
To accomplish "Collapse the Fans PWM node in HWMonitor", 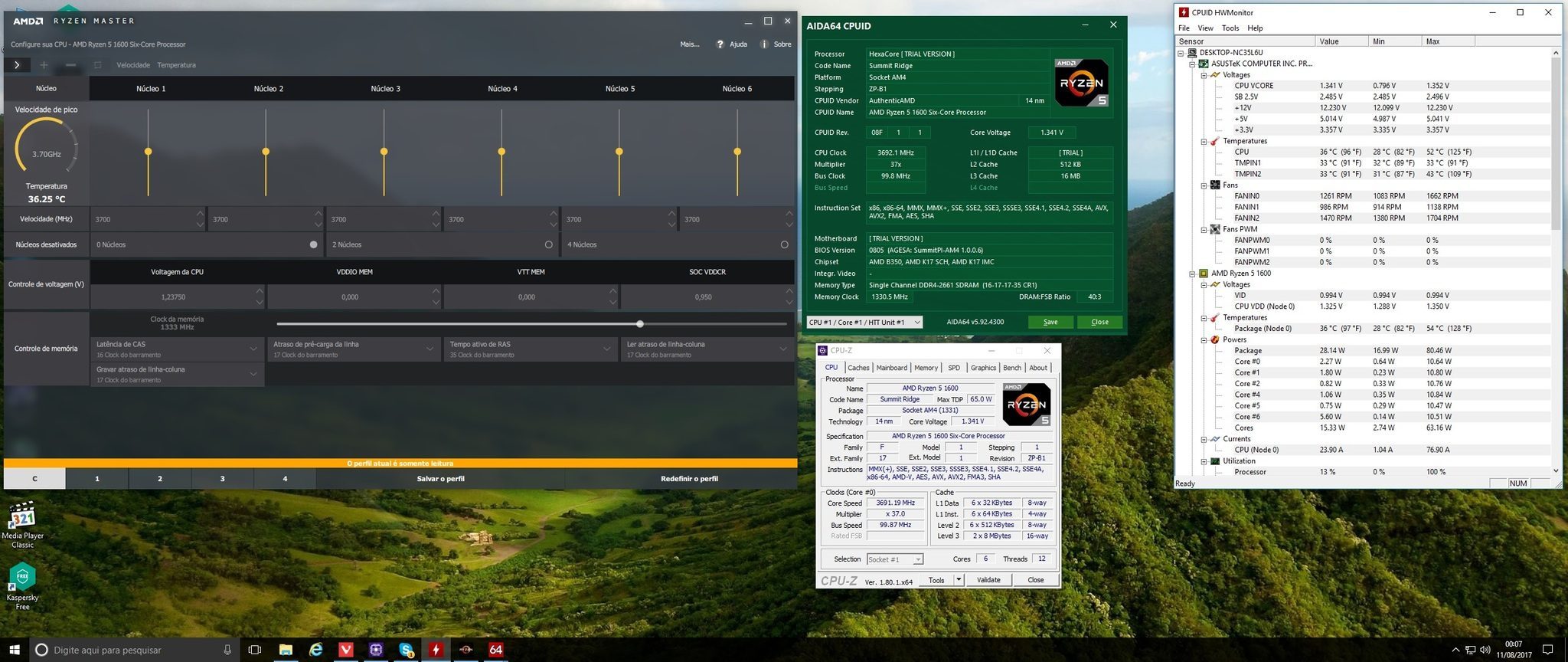I will point(1204,229).
